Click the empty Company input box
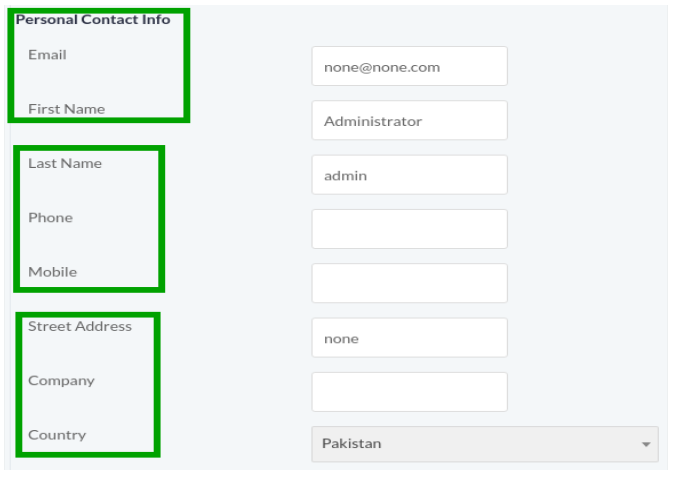676x478 pixels. (x=409, y=392)
